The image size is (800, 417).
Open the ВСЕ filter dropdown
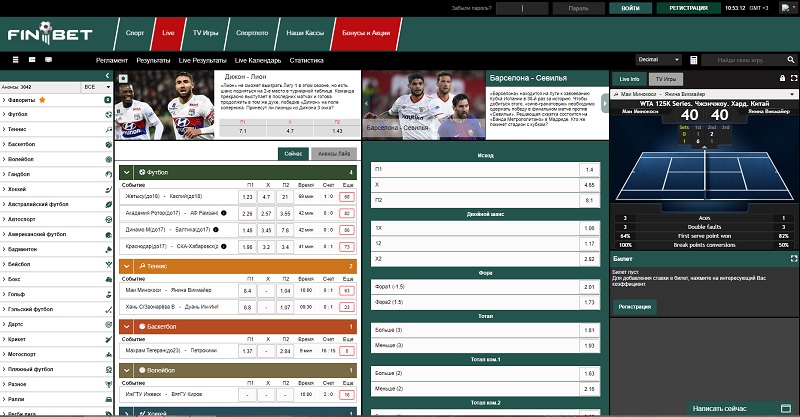pyautogui.click(x=96, y=87)
